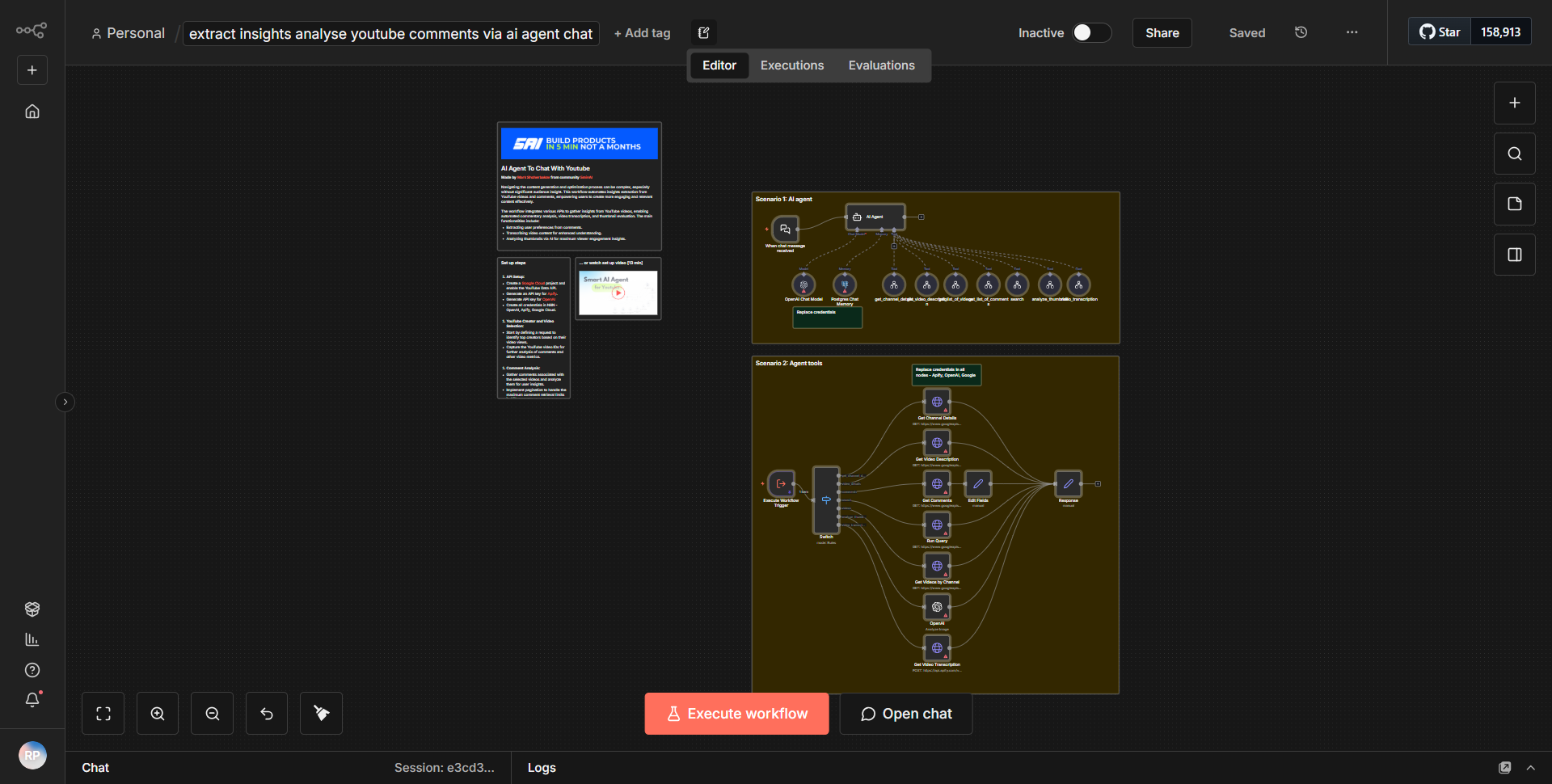The height and width of the screenshot is (784, 1552).
Task: Zoom in on the canvas
Action: pos(157,713)
